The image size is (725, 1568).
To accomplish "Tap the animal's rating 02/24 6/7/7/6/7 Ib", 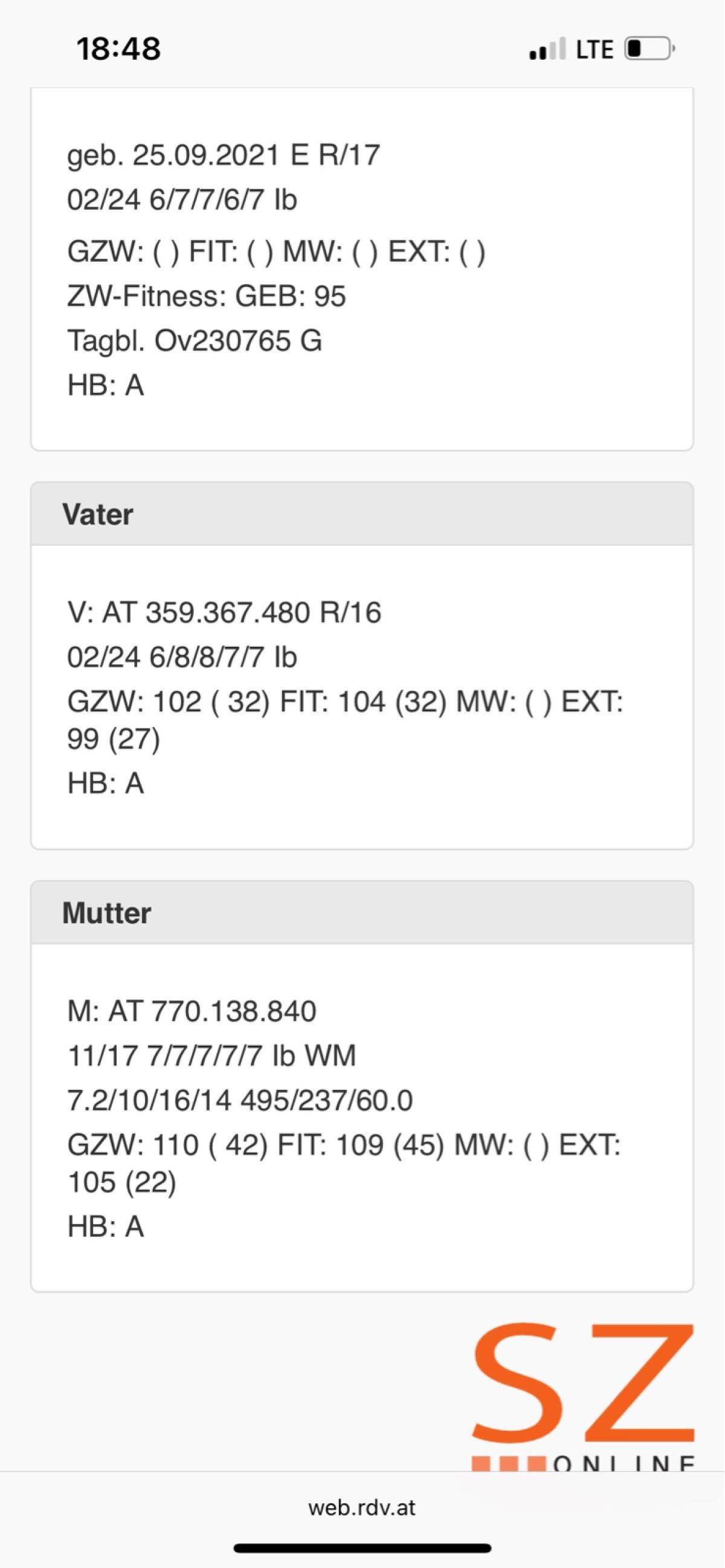I will coord(182,200).
